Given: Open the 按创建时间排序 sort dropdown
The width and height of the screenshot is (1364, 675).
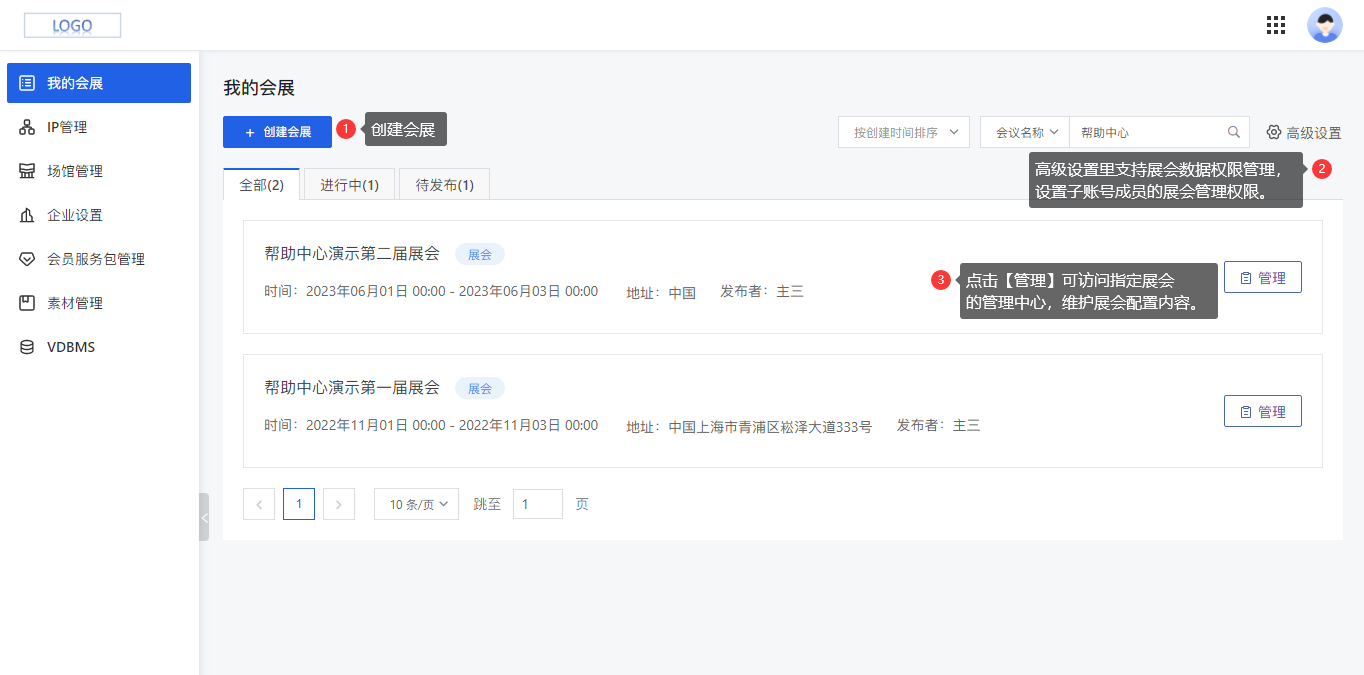Looking at the screenshot, I should click(903, 131).
